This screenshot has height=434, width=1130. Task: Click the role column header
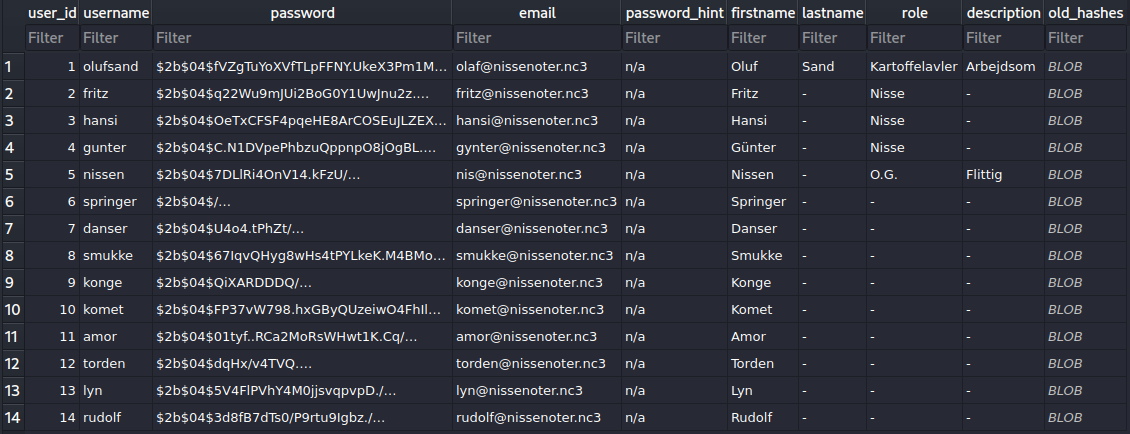(x=914, y=13)
